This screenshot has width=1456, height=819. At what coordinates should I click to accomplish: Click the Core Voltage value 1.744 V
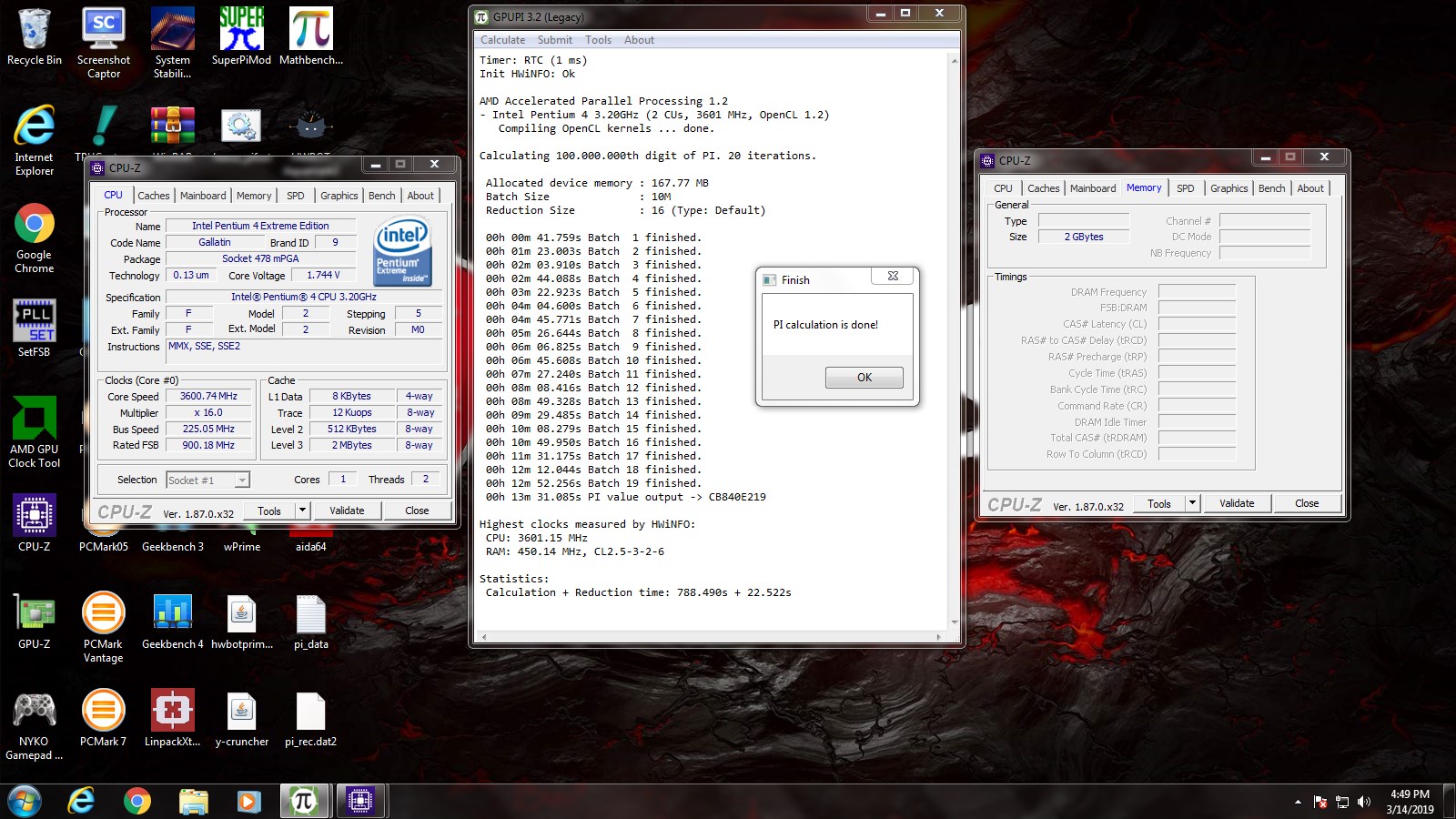(323, 275)
